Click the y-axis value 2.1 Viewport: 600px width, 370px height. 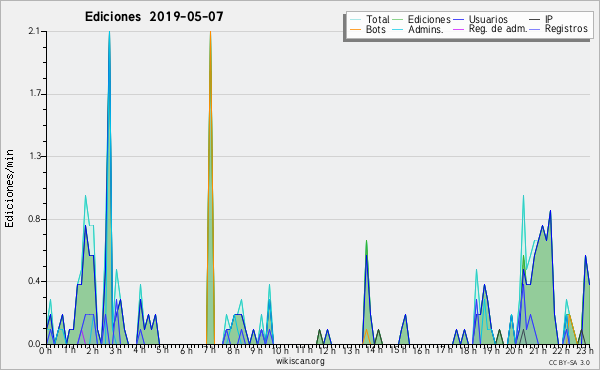[x=34, y=31]
